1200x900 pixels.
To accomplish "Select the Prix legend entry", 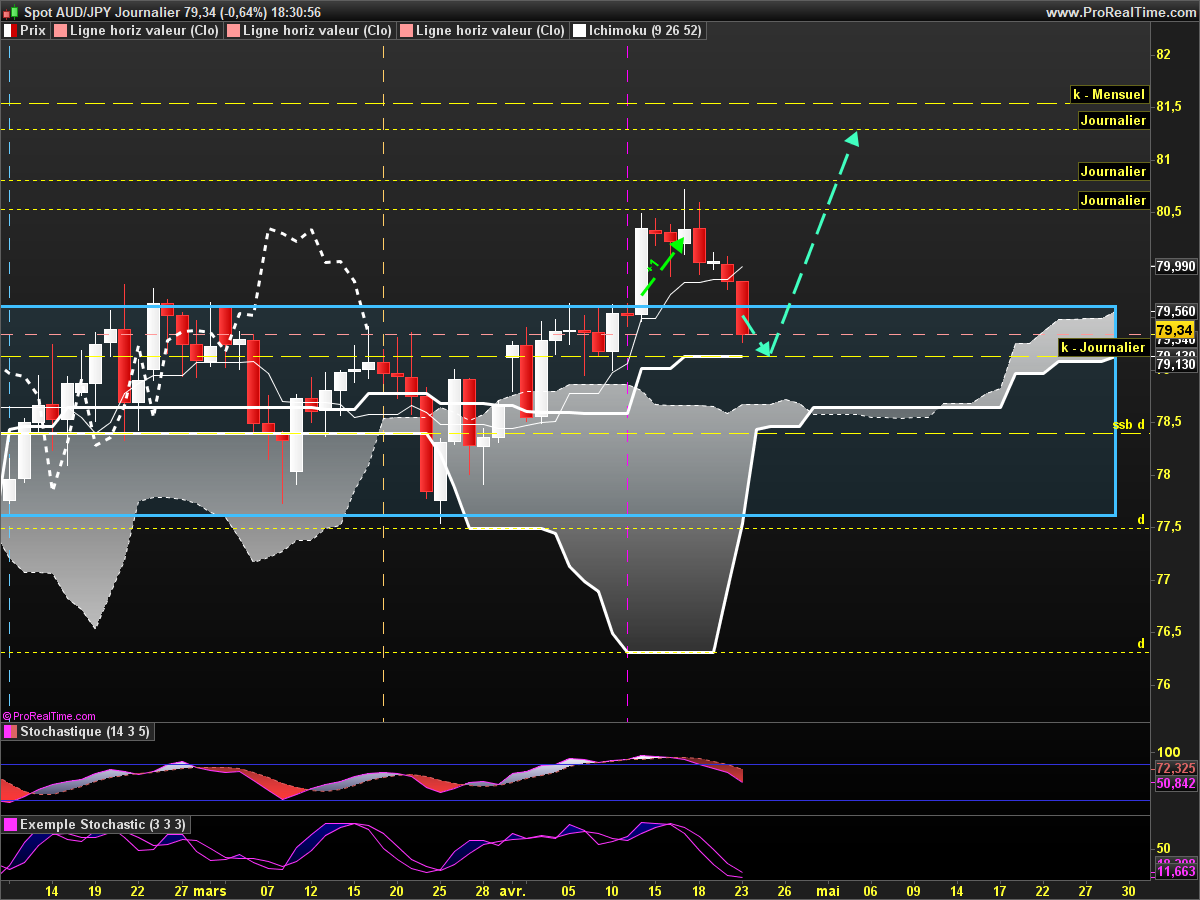I will click(27, 31).
